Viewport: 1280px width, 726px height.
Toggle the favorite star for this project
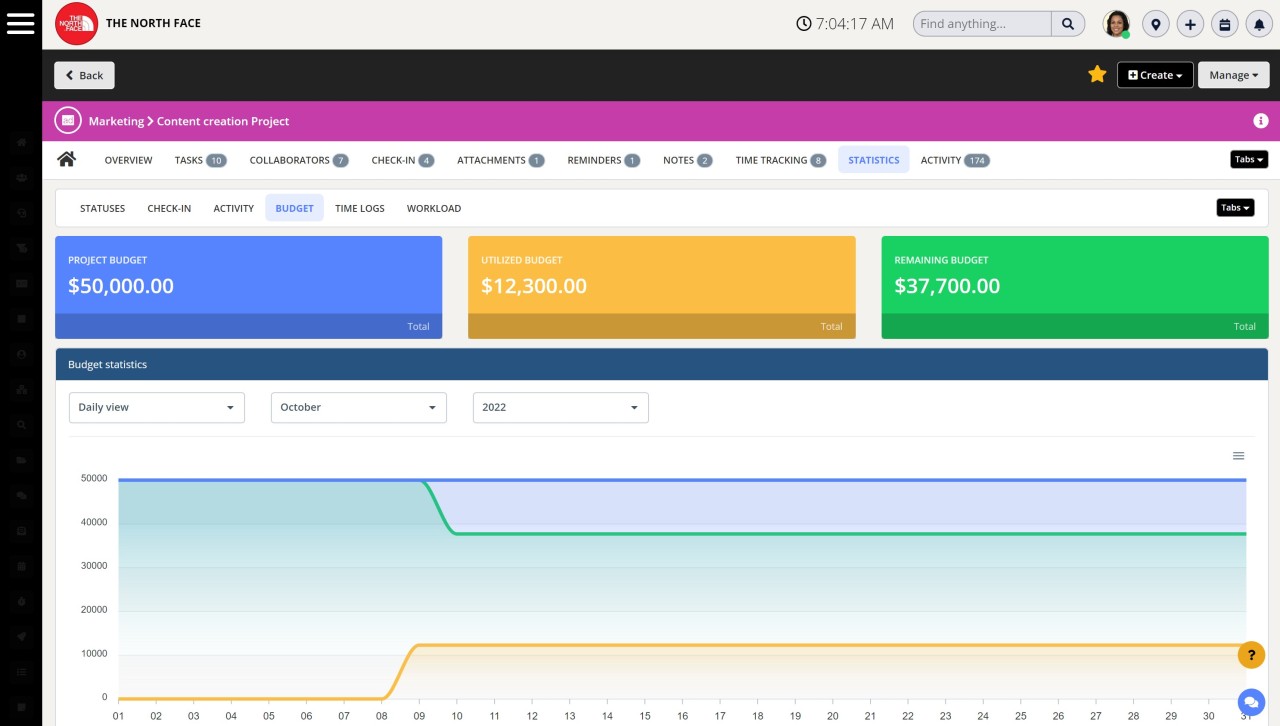[1097, 74]
